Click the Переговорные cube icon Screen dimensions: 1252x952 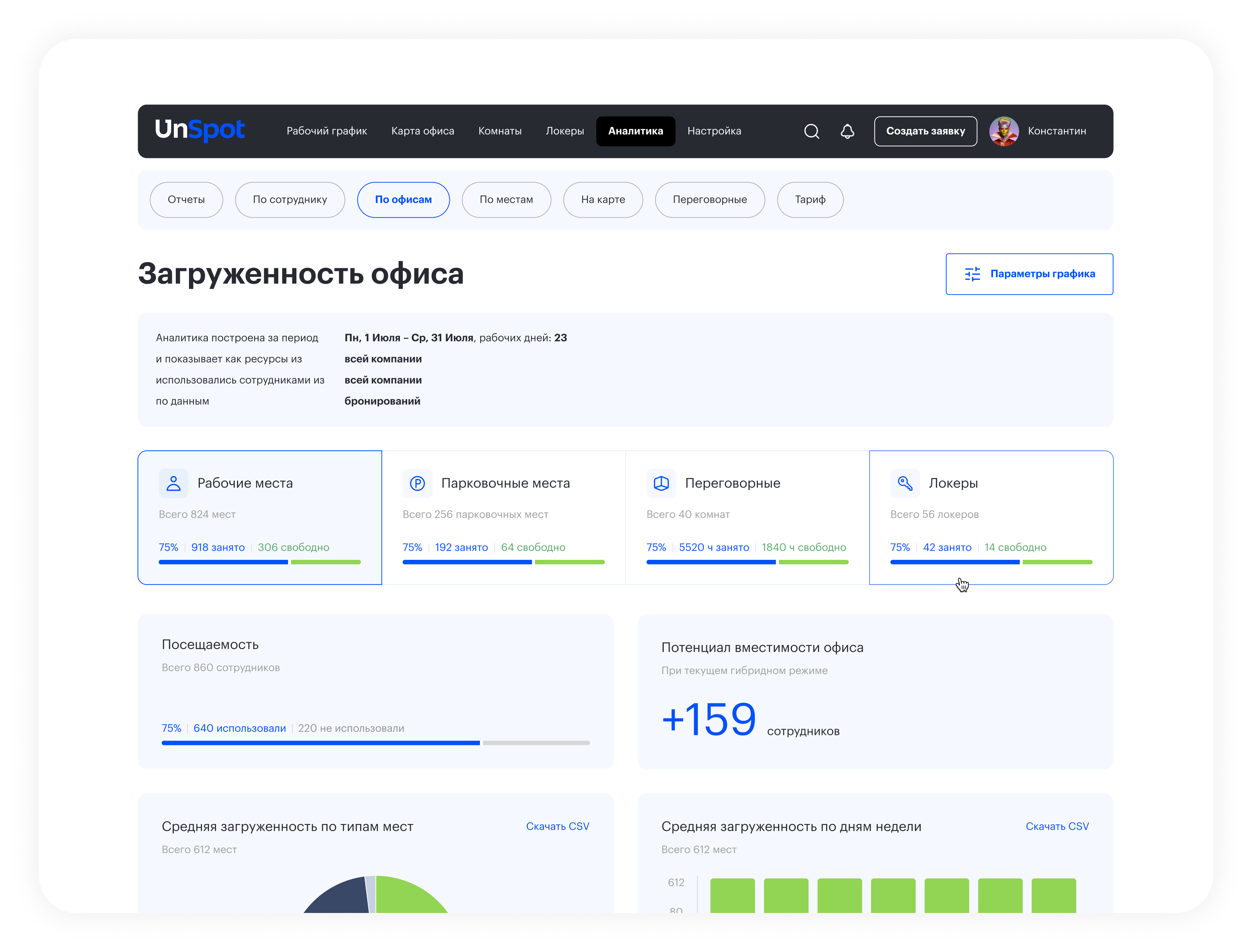click(661, 483)
